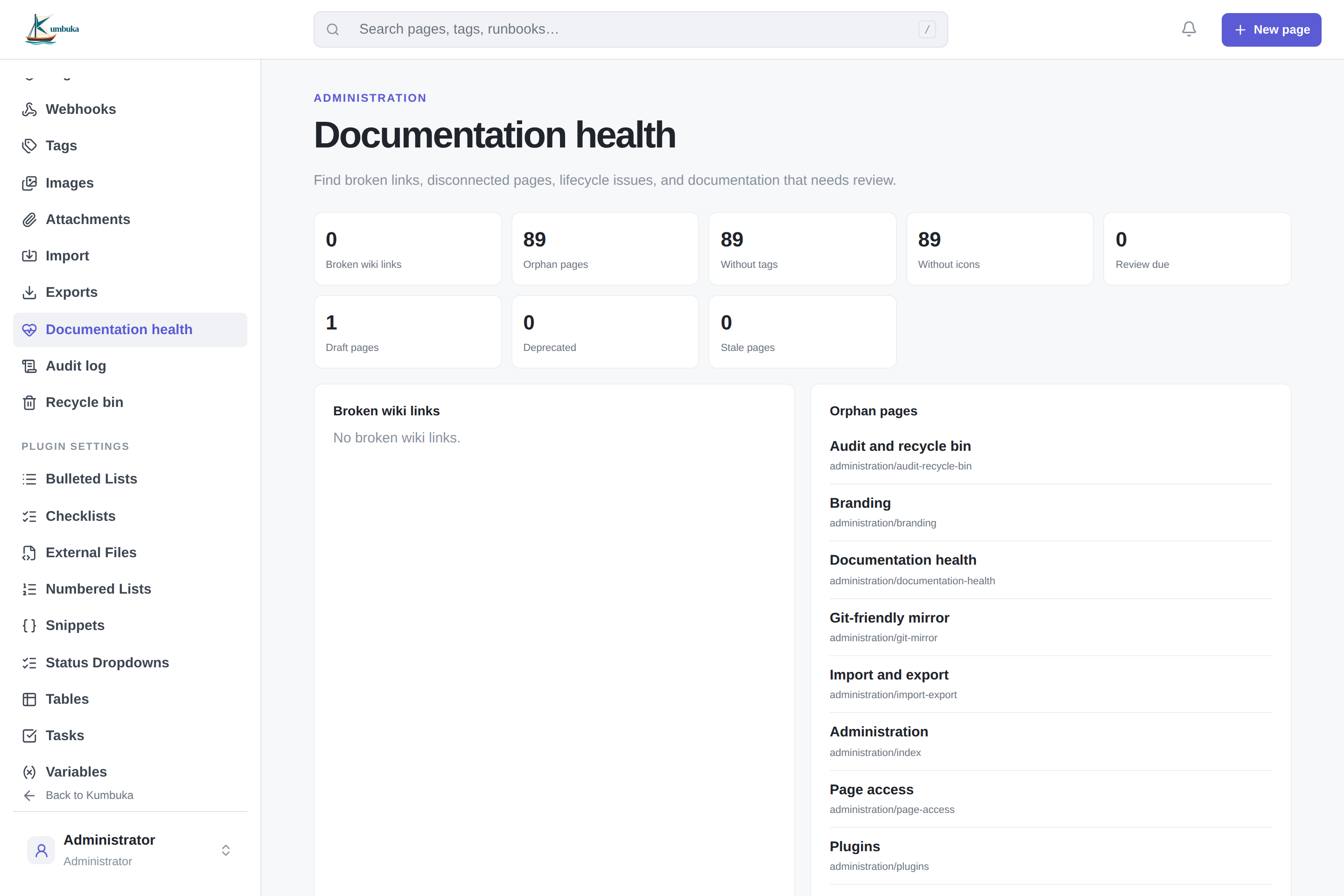Image resolution: width=1344 pixels, height=896 pixels.
Task: Click the Numbered Lists icon
Action: click(29, 589)
